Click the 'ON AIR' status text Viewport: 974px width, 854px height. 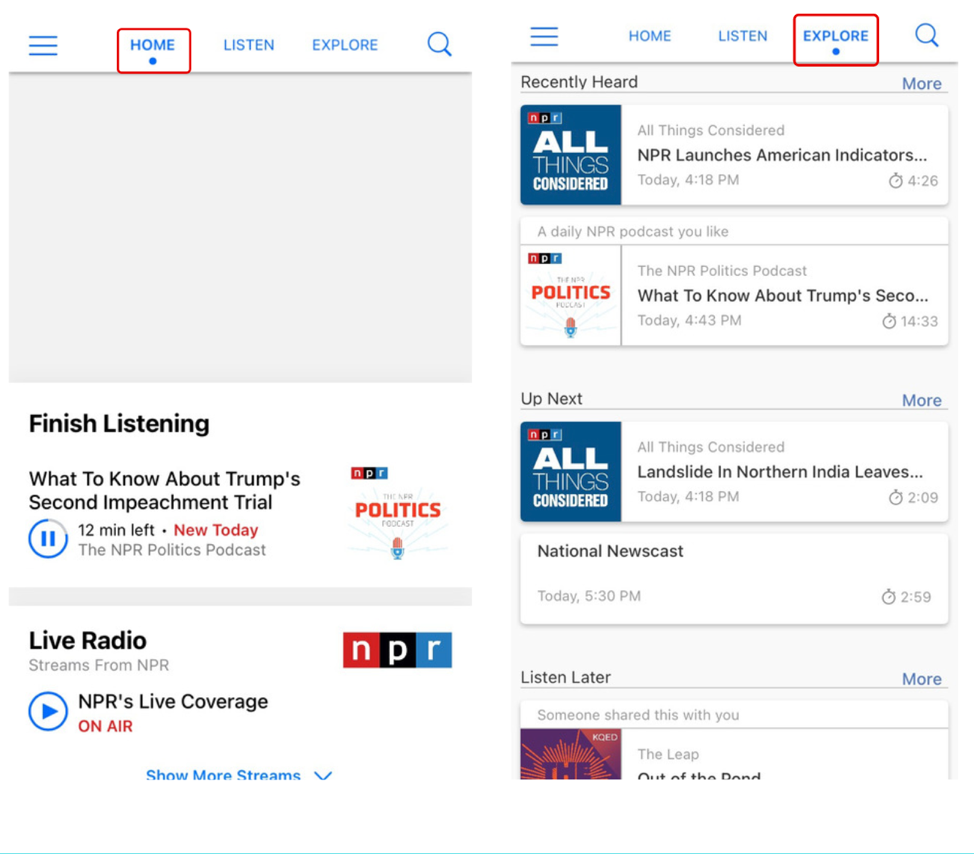(x=105, y=726)
